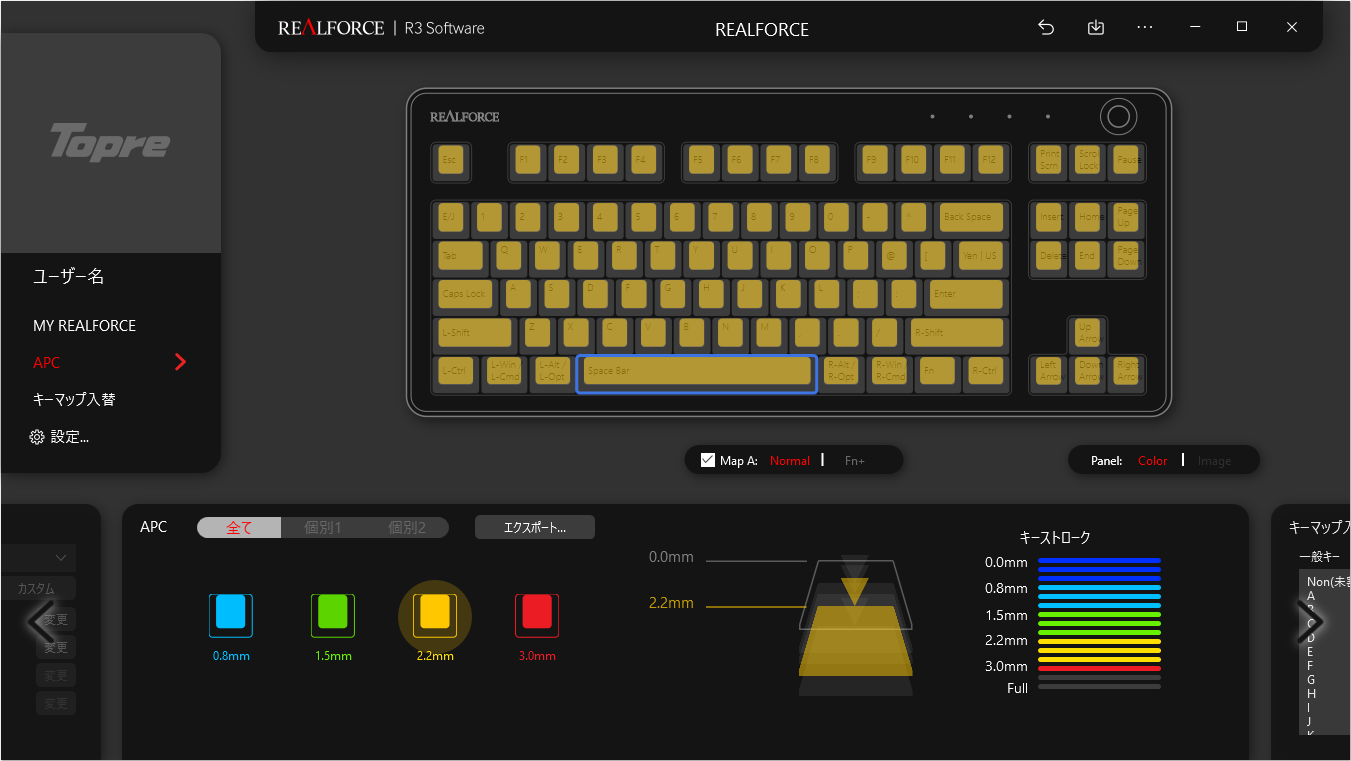Click the save-to-keyboard download icon
Screen dimensions: 1351x761
(1096, 28)
